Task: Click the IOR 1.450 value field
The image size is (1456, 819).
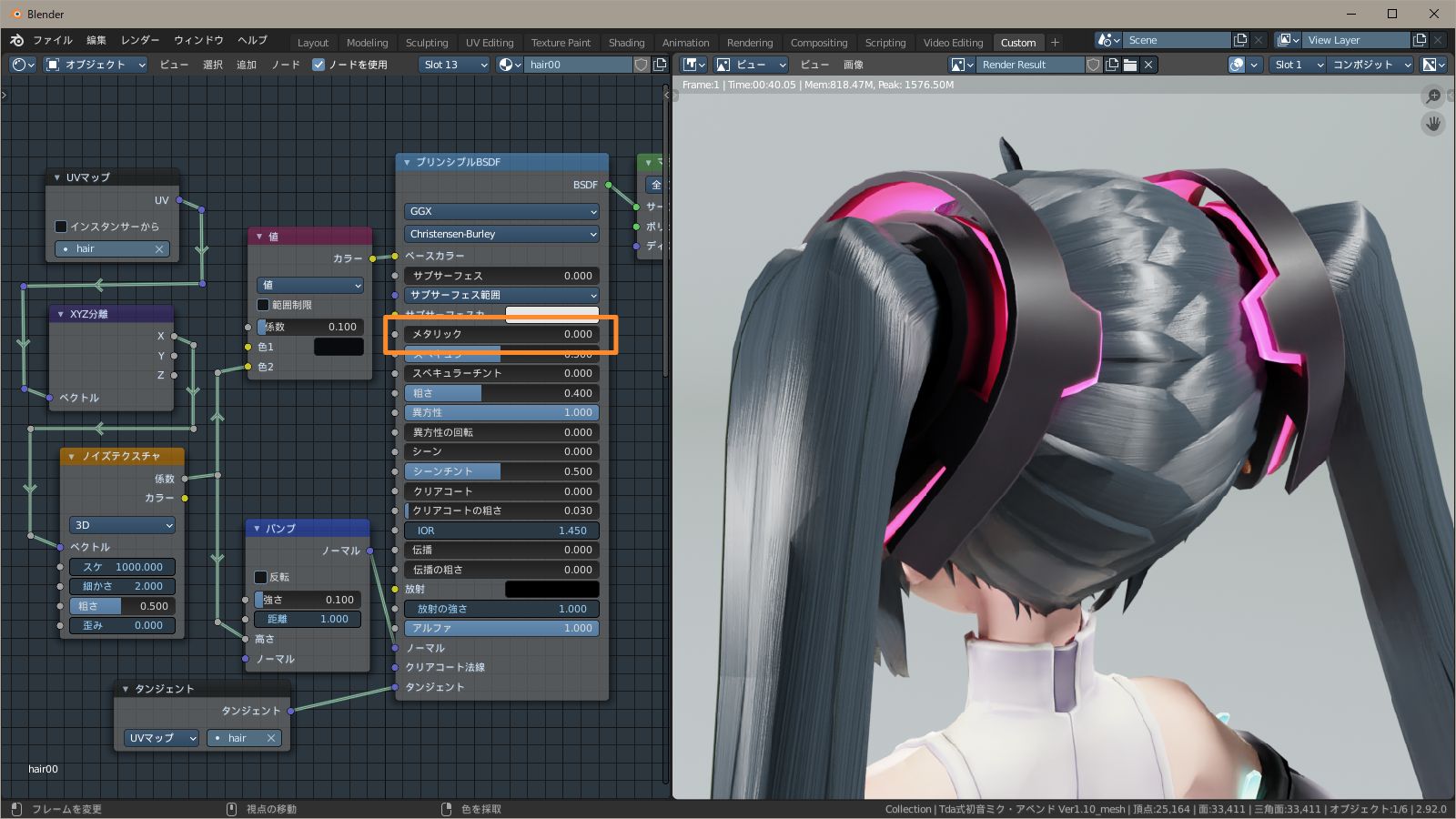Action: [x=501, y=531]
